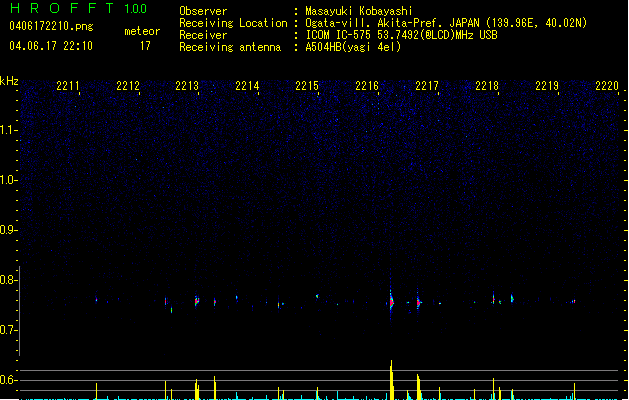Click the 2219 time axis marker
Screen dimensions: 629x400
547,86
